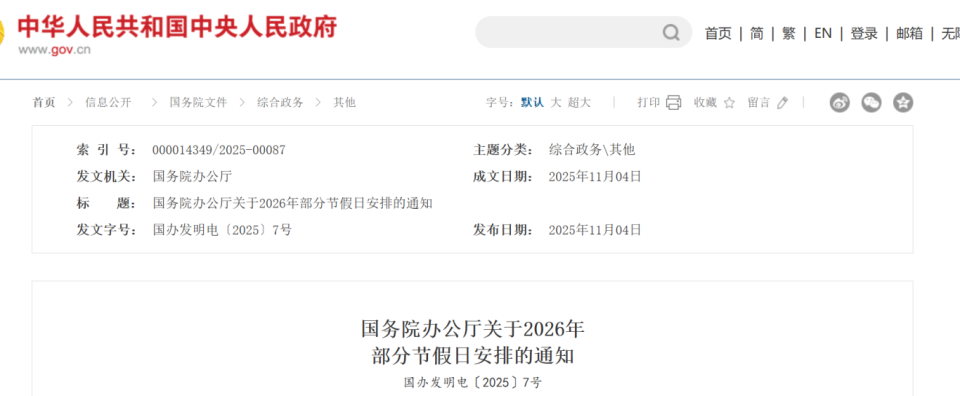Image resolution: width=960 pixels, height=396 pixels.
Task: Set font size to 默认
Action: point(532,103)
